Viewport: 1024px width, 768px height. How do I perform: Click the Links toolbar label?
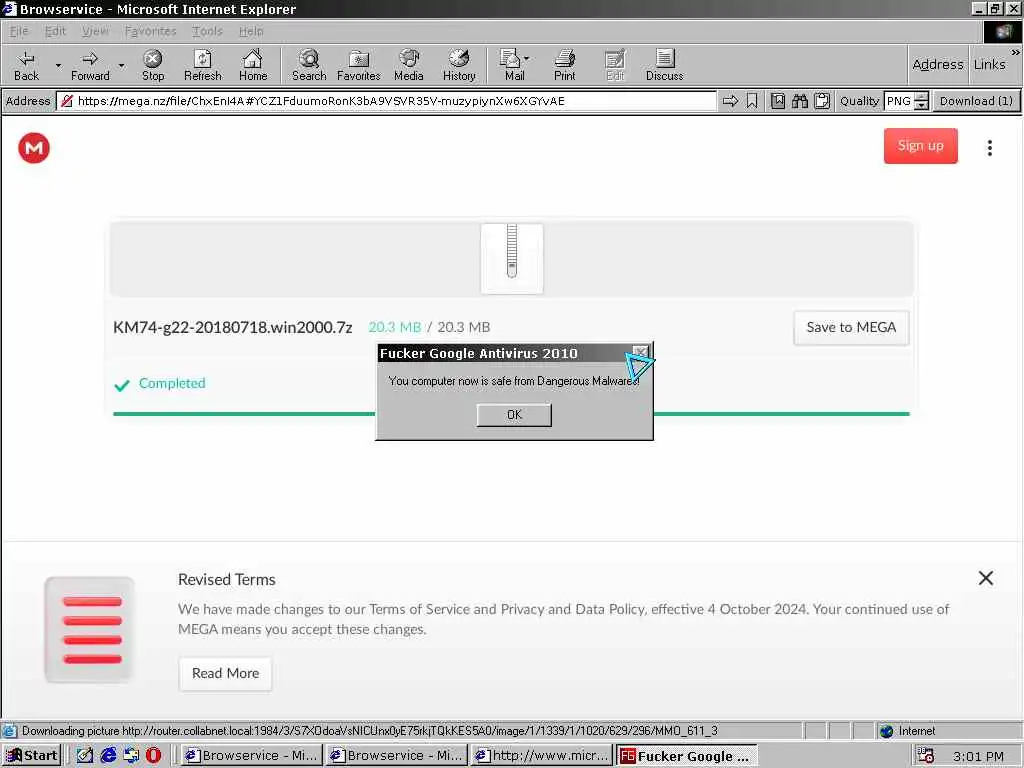tap(989, 64)
